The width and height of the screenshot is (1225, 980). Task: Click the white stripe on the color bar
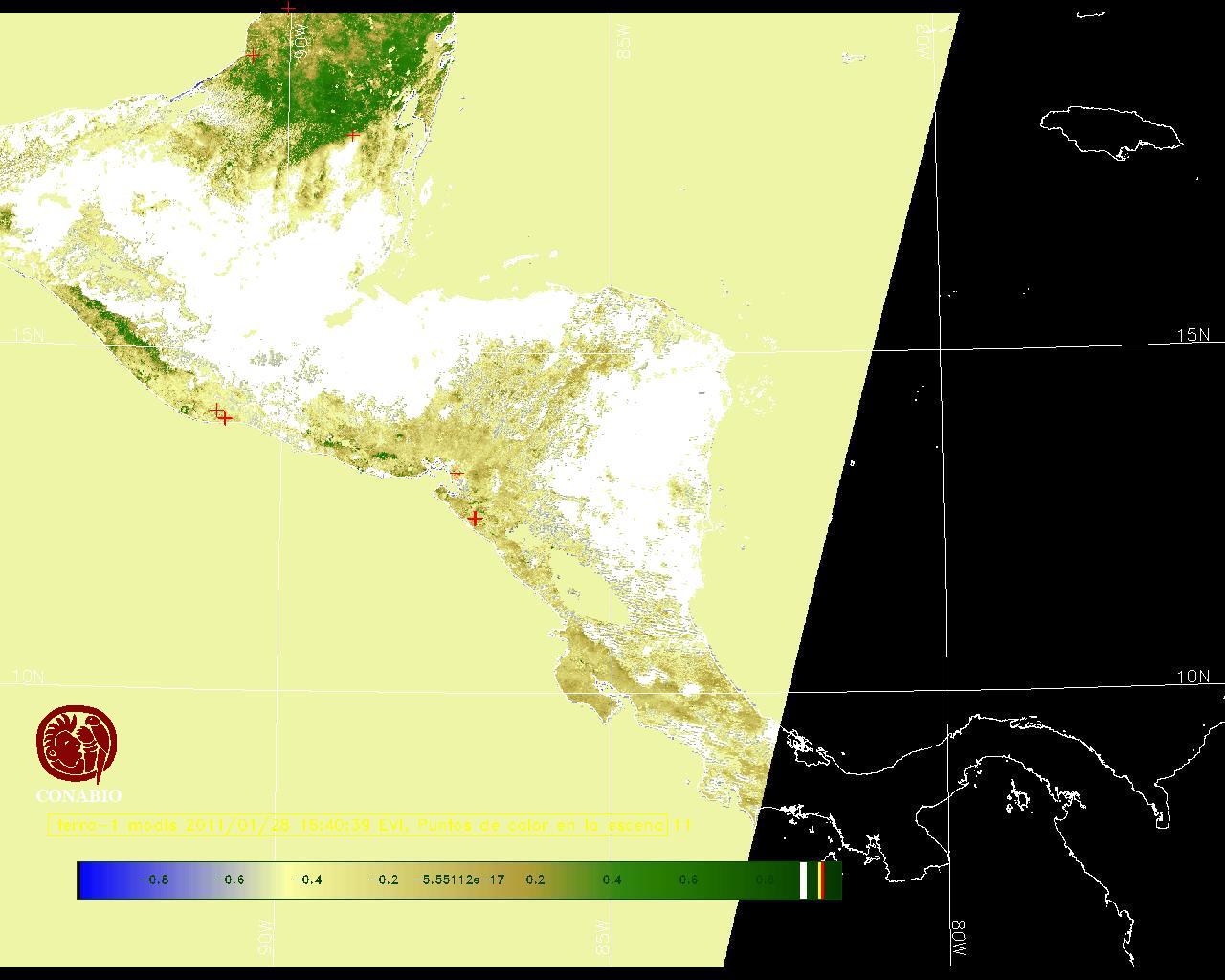pos(803,880)
